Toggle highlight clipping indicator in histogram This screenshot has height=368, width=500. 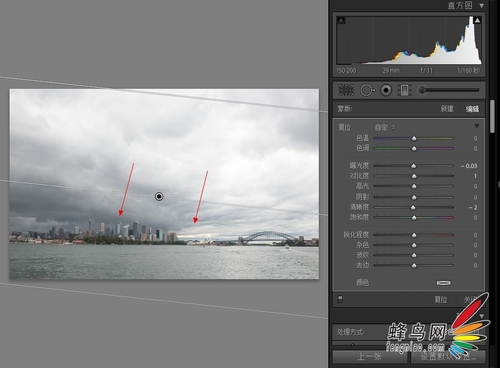click(477, 20)
